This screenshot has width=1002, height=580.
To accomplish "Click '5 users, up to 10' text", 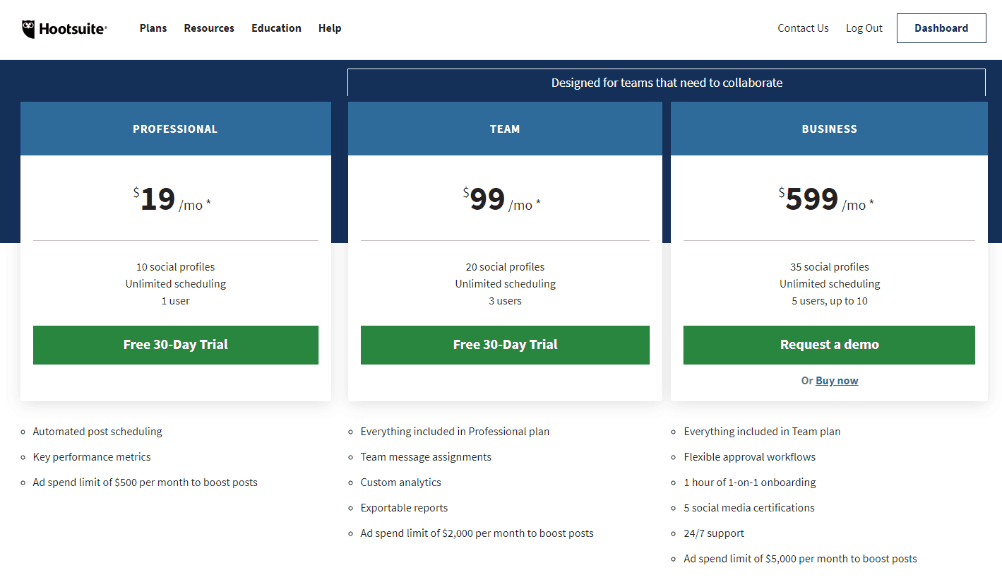I will (x=829, y=301).
